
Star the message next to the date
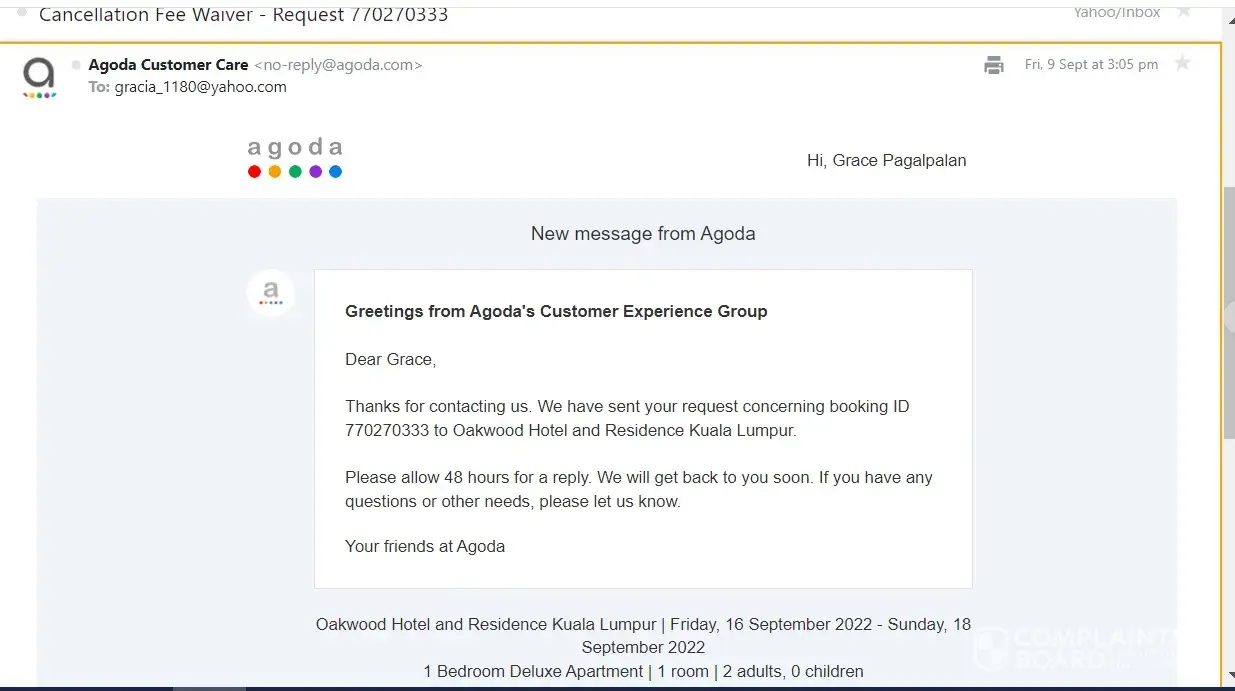1182,64
